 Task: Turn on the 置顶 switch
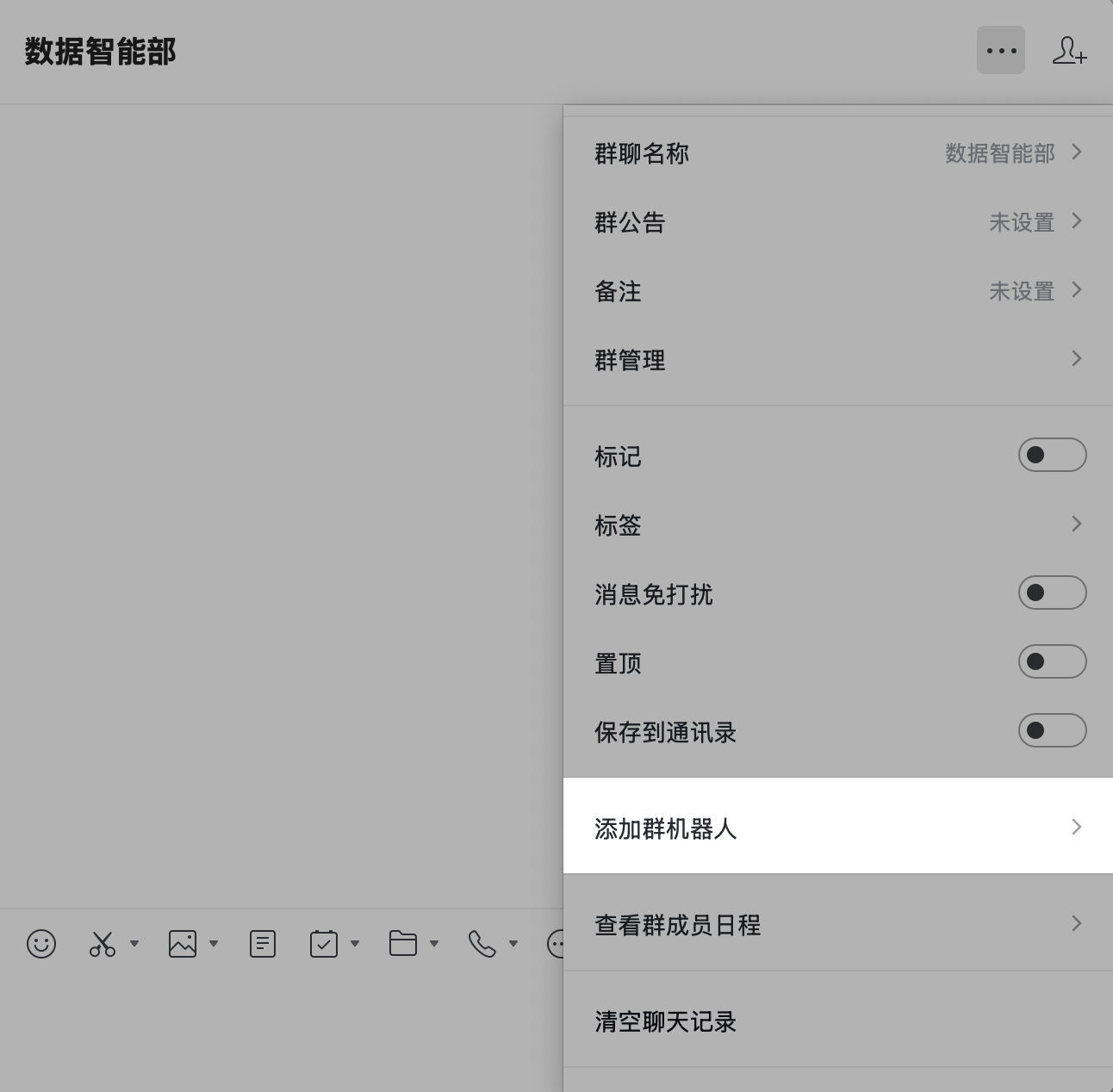1053,661
